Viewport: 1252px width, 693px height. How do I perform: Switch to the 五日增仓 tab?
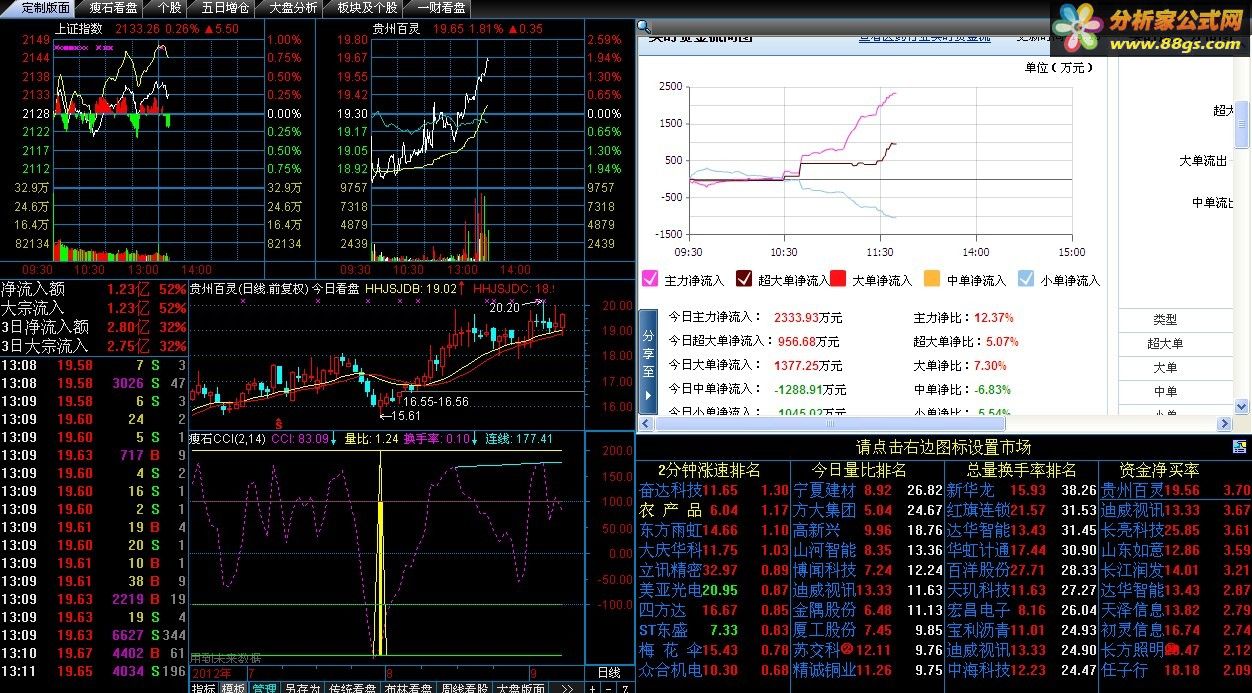point(225,7)
